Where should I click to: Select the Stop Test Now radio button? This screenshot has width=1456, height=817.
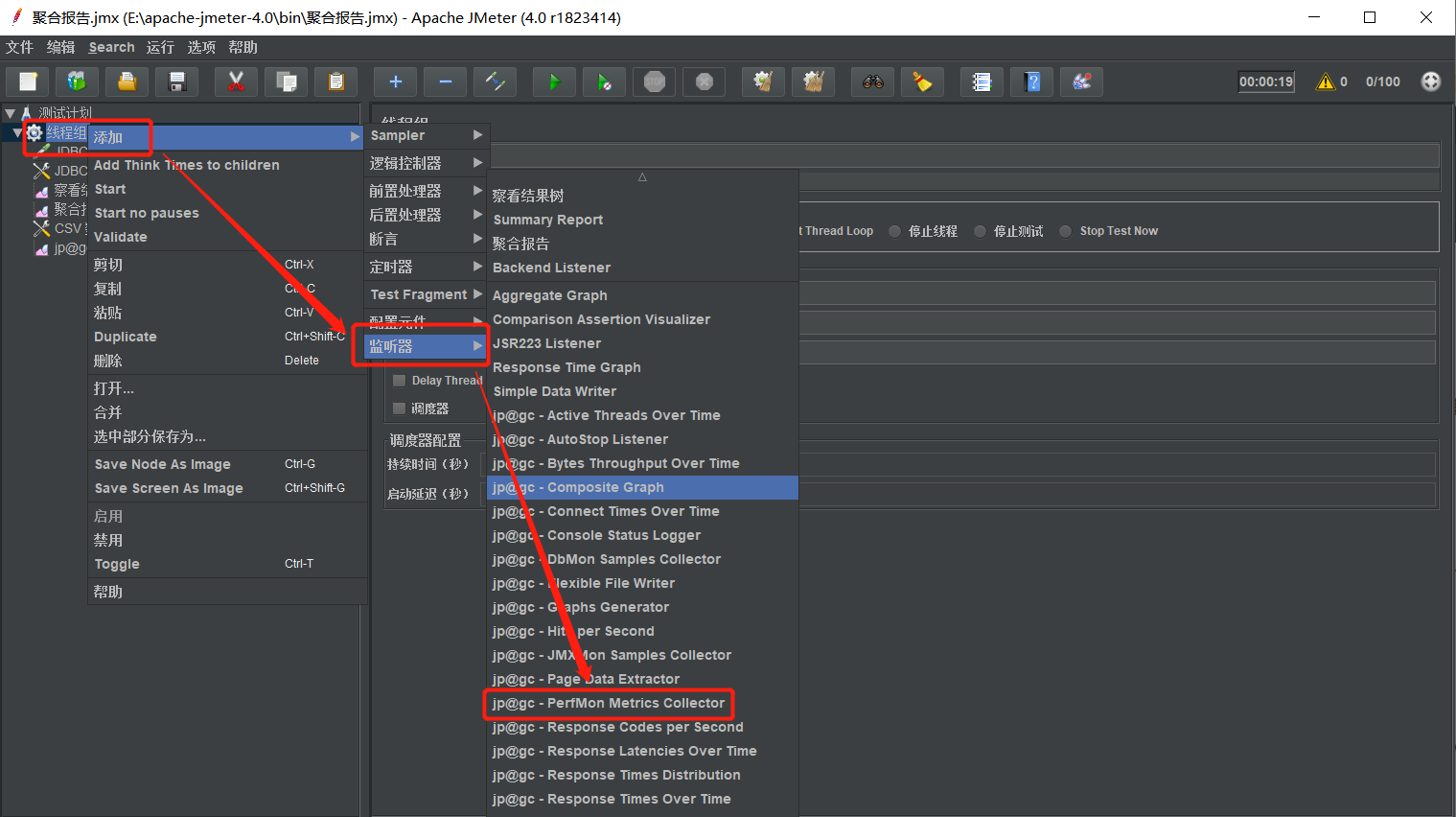[x=1065, y=231]
